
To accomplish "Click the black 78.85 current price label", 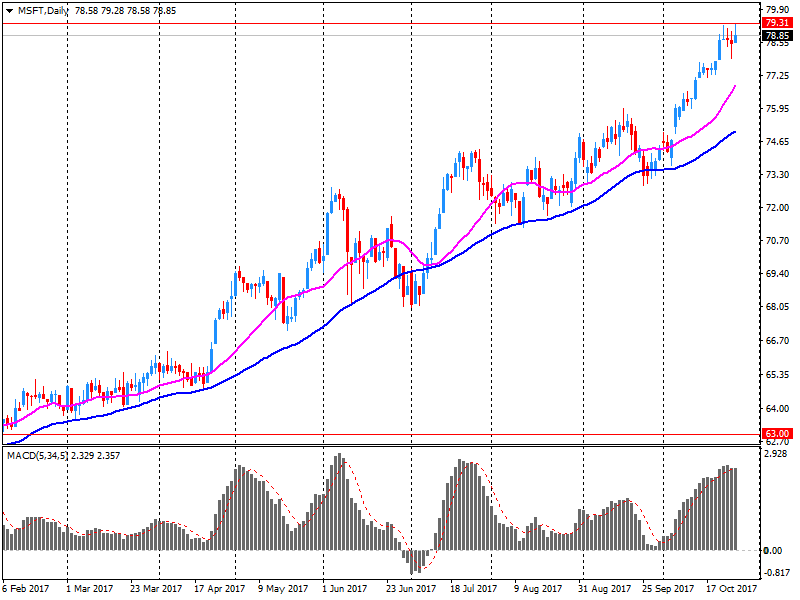I will click(777, 35).
